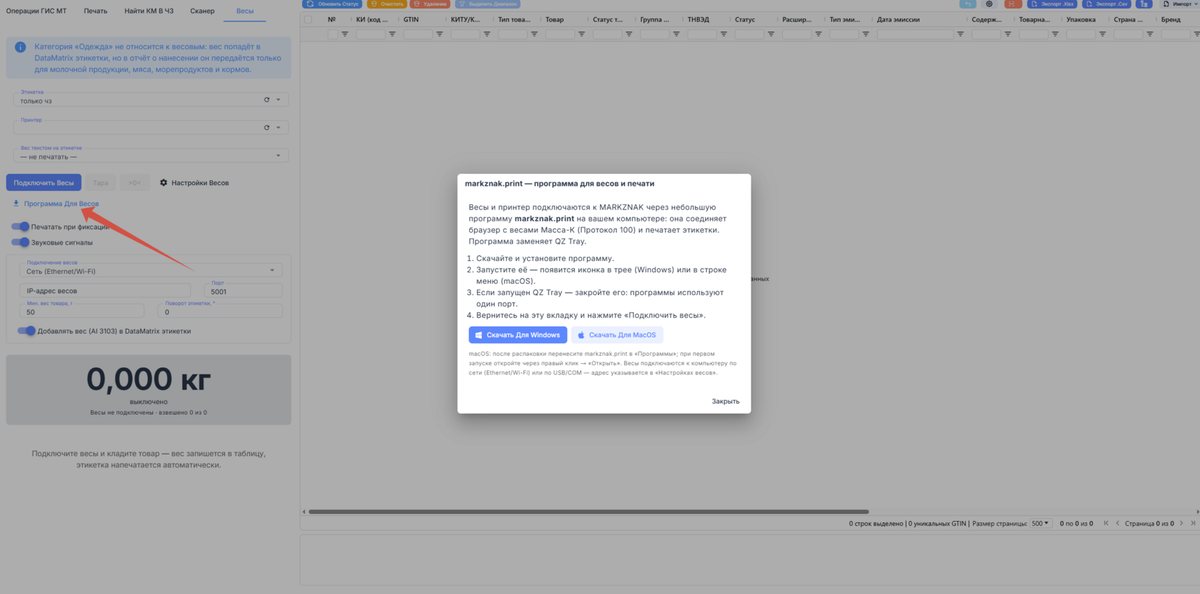Switch to the Найти КМ в ЧЗ tab
The image size is (1200, 594).
click(x=148, y=9)
